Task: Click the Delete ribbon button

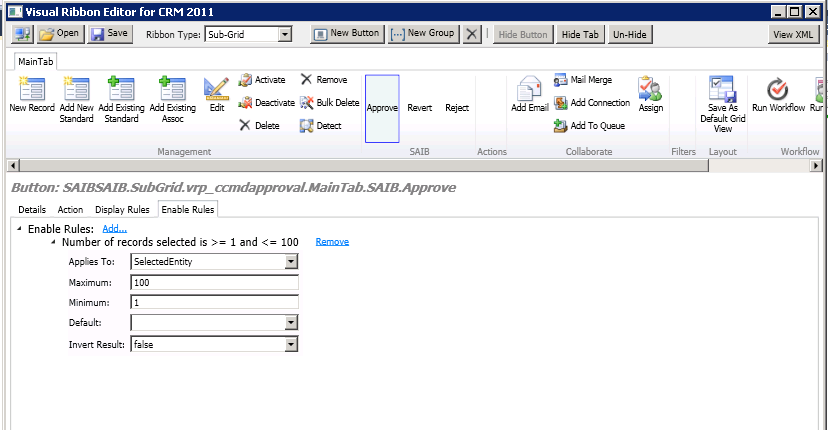Action: (x=259, y=125)
